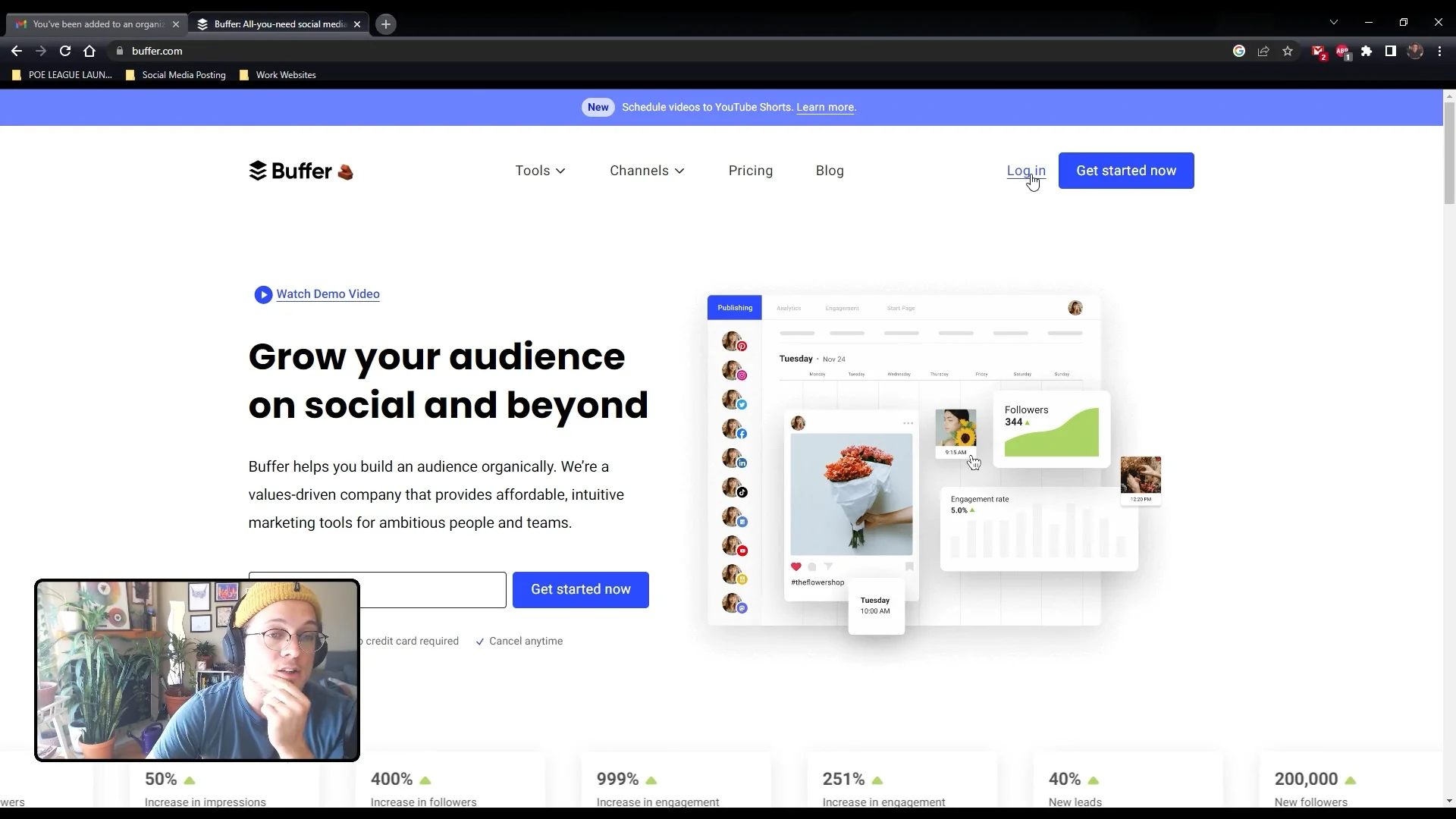Click the Buffer logo in header
The width and height of the screenshot is (1456, 819).
[x=290, y=171]
